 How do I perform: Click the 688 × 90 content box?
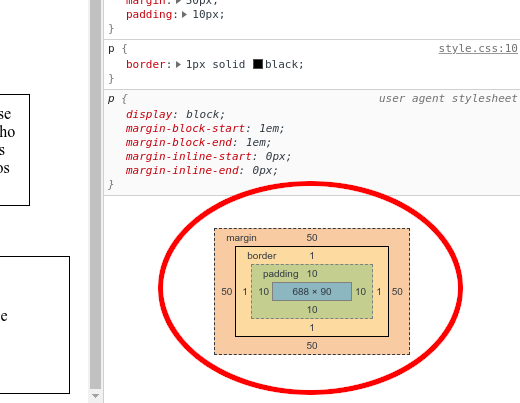pyautogui.click(x=312, y=292)
